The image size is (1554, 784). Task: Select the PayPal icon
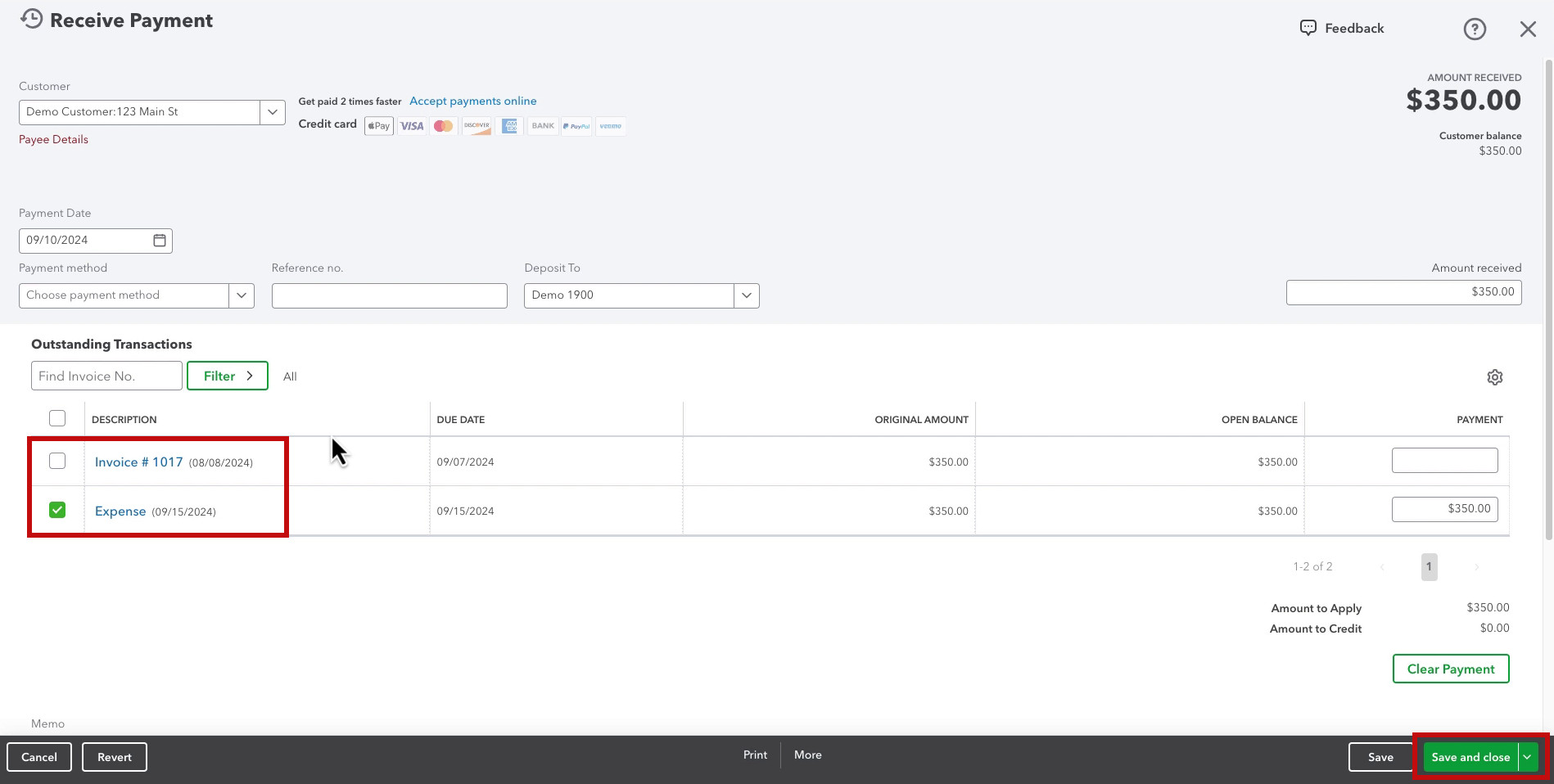click(x=576, y=126)
